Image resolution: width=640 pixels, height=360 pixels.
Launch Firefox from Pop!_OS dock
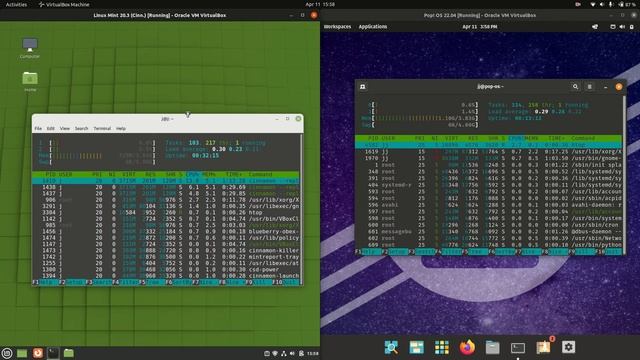(467, 347)
